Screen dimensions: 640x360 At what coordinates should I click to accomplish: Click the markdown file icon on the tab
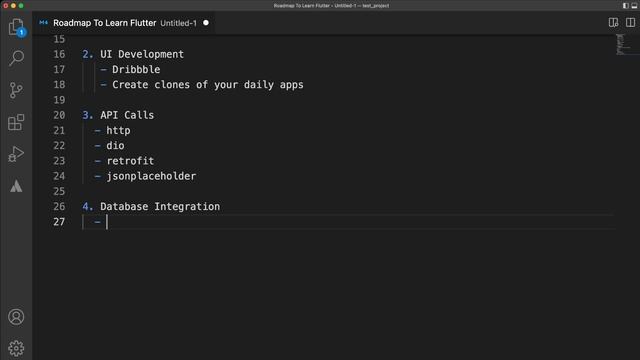[44, 23]
